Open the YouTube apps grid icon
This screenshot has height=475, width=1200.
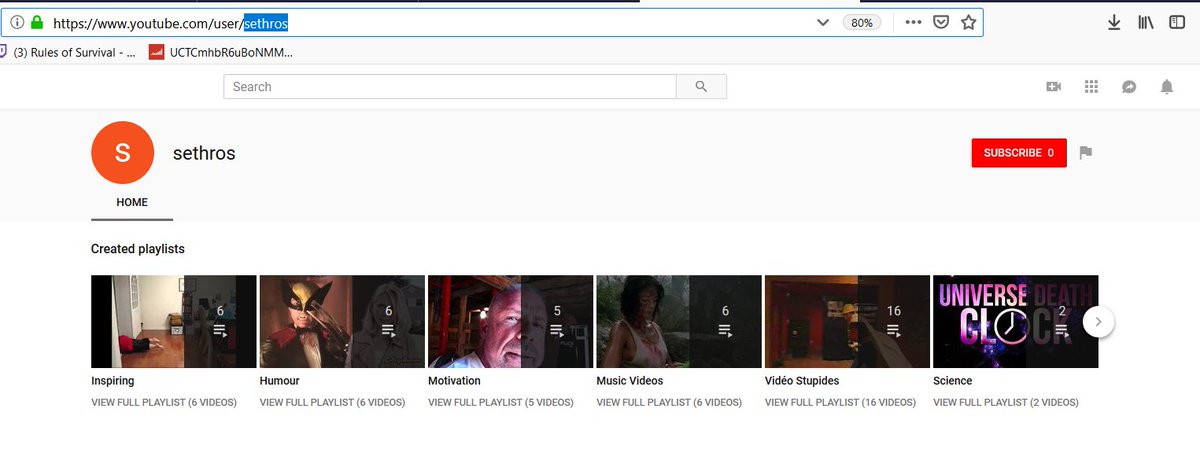[1091, 87]
